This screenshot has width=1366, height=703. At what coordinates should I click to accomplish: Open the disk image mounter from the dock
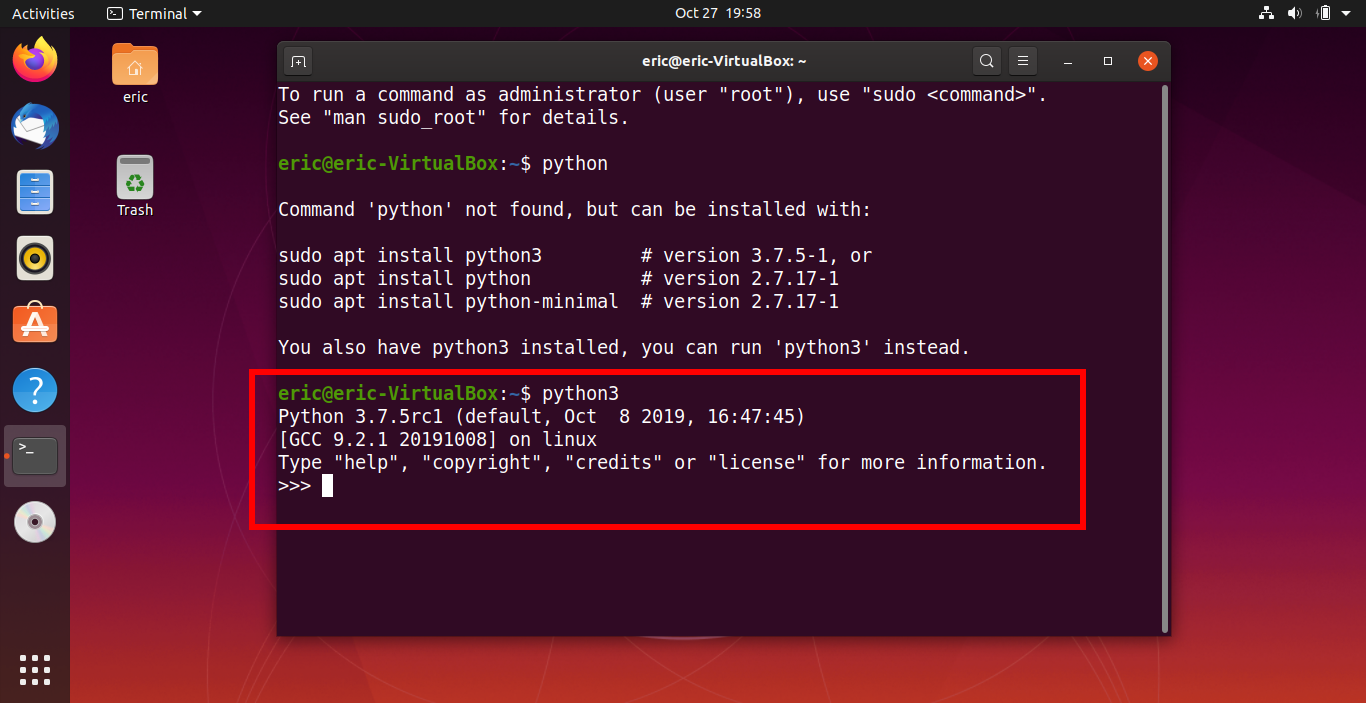tap(35, 521)
